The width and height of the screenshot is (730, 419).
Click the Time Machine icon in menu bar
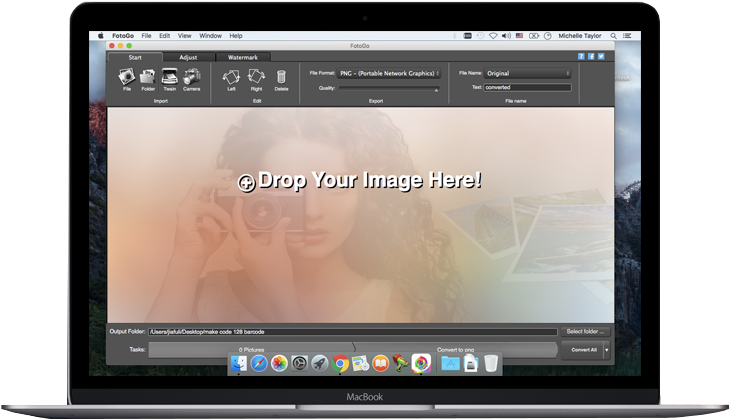(x=480, y=36)
